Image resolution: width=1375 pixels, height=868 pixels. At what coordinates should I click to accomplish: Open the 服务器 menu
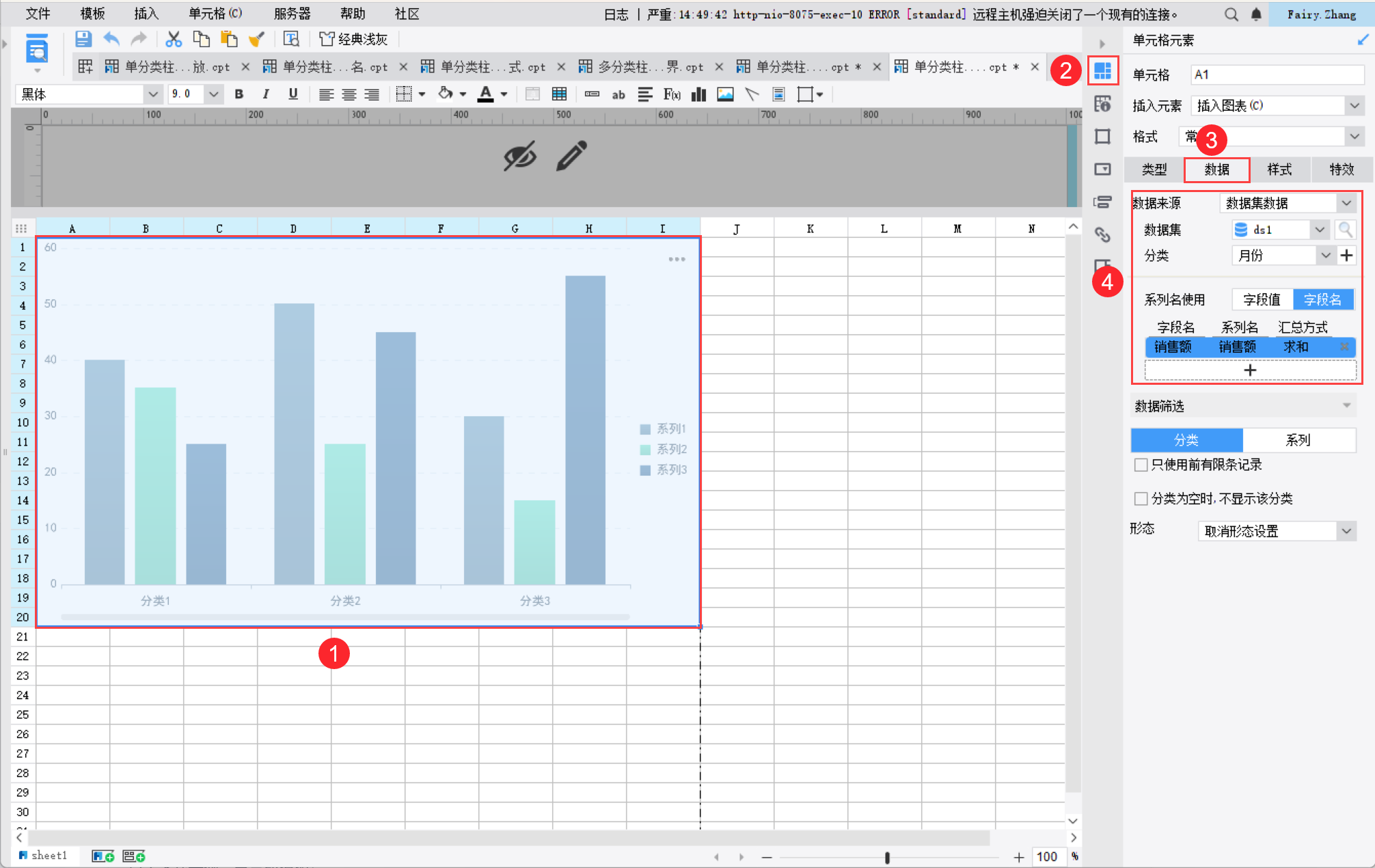[x=292, y=14]
